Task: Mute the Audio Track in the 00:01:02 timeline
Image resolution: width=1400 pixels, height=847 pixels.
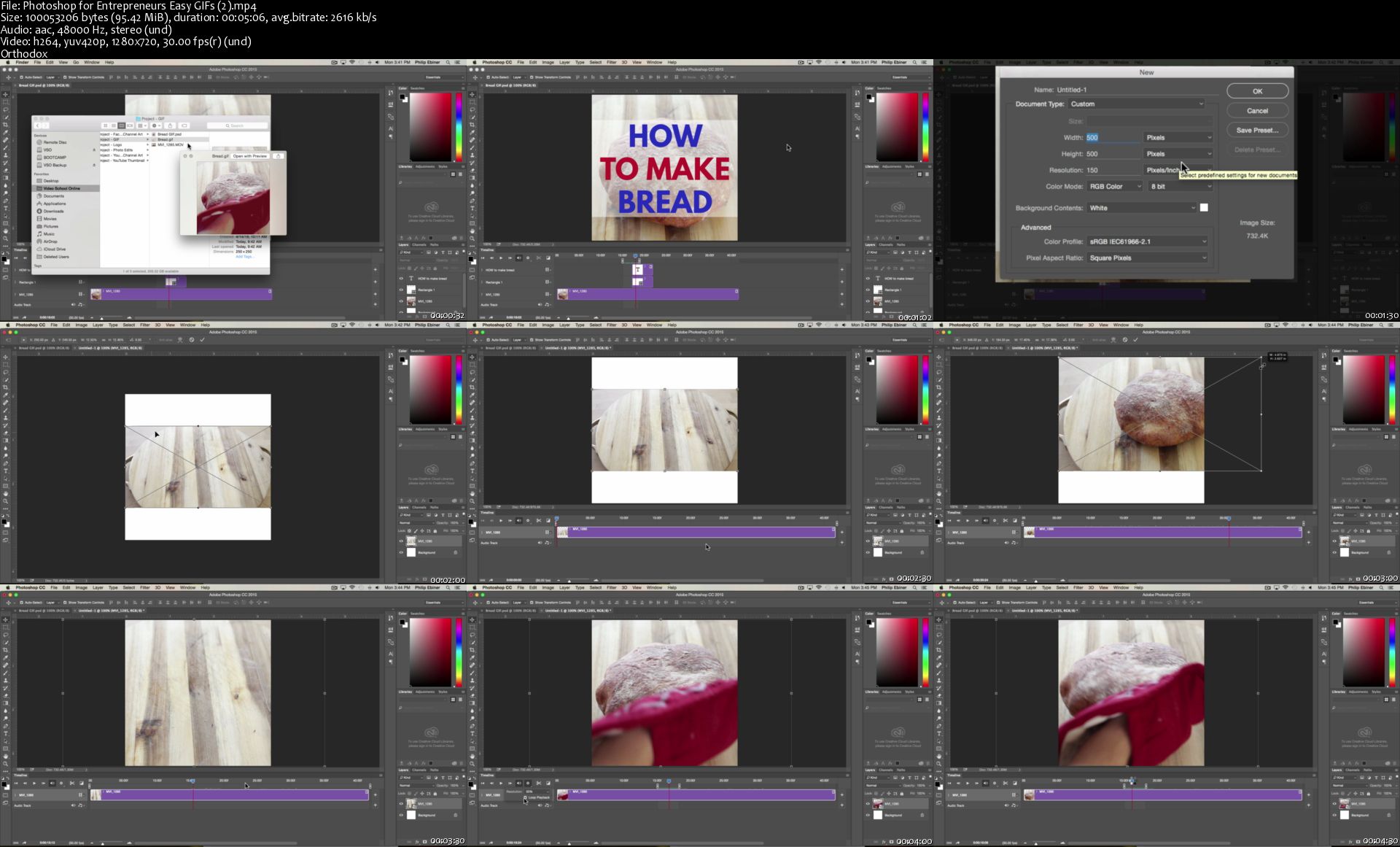Action: click(x=540, y=304)
